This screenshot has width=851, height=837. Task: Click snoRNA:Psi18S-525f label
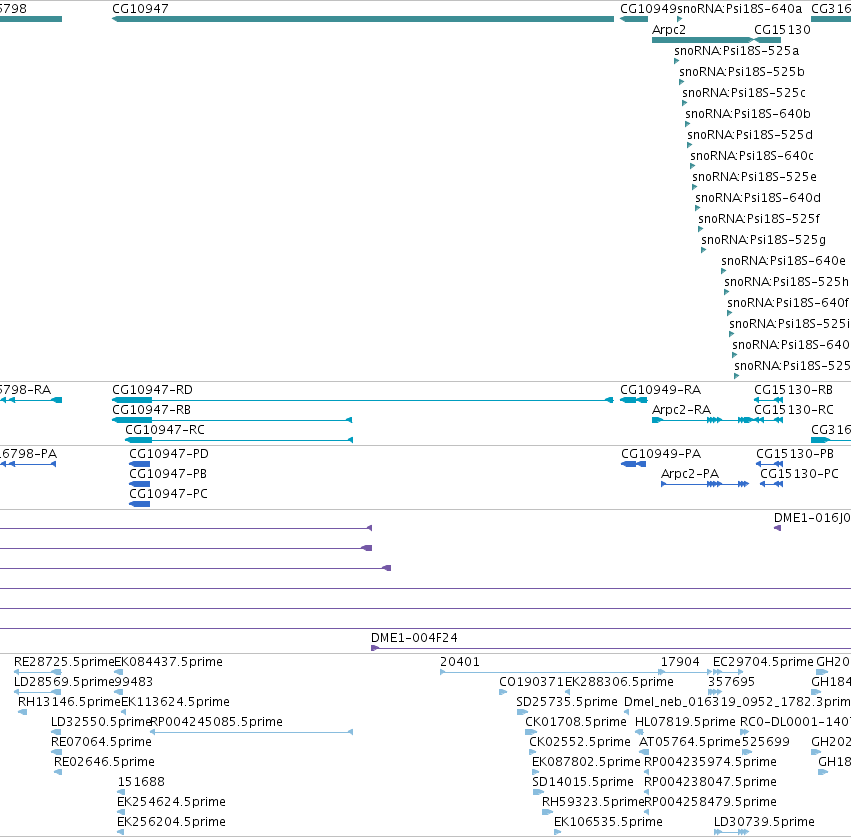[x=759, y=219]
